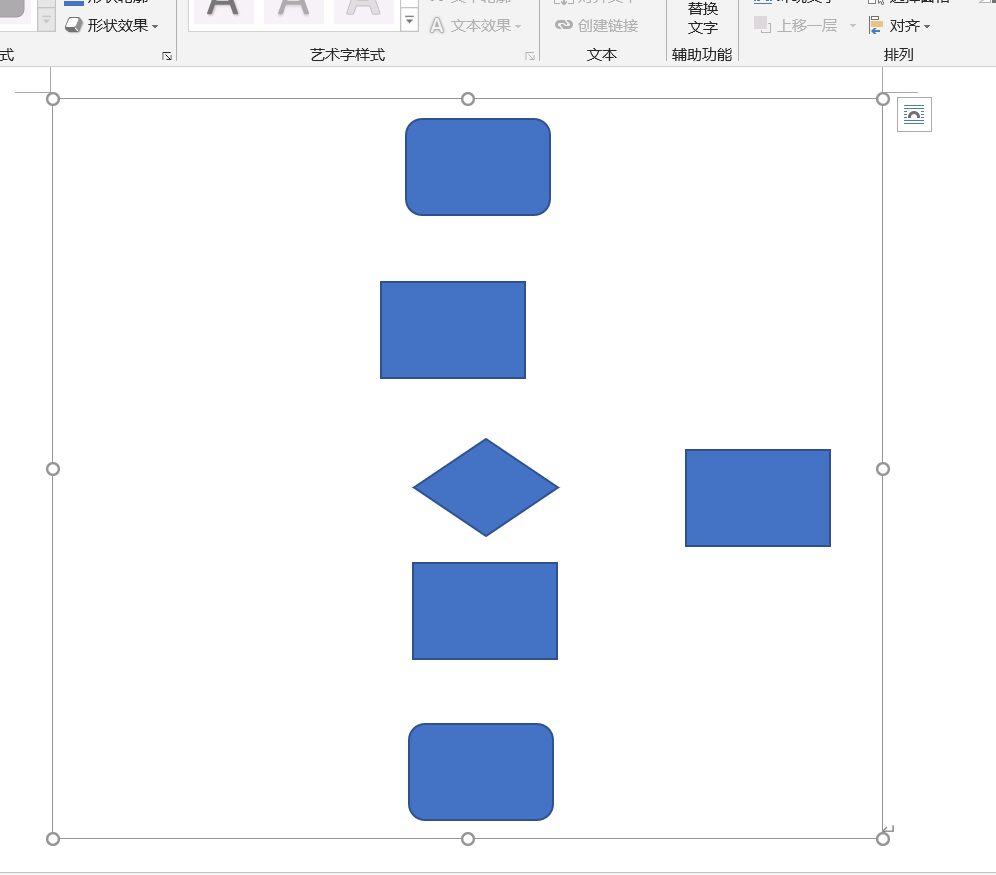Click the canvas right-middle sizing handle
This screenshot has height=875, width=996.
[x=883, y=469]
